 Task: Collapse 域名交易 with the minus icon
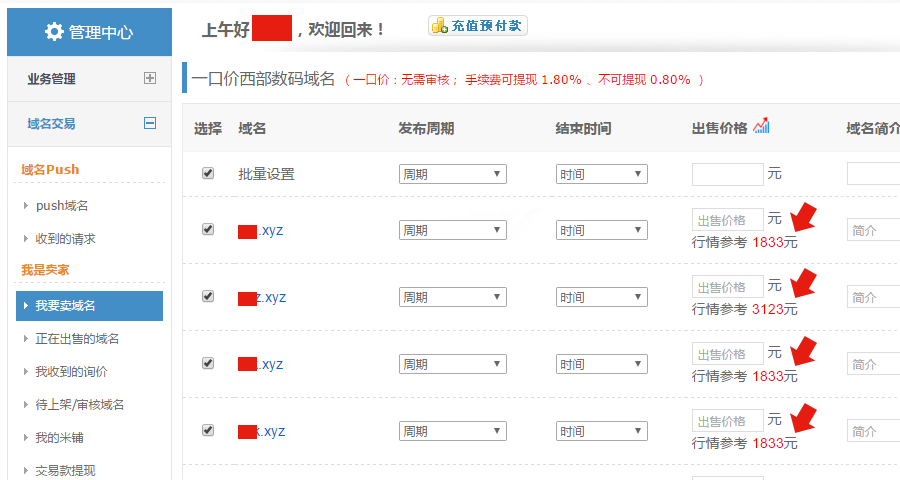tap(150, 123)
